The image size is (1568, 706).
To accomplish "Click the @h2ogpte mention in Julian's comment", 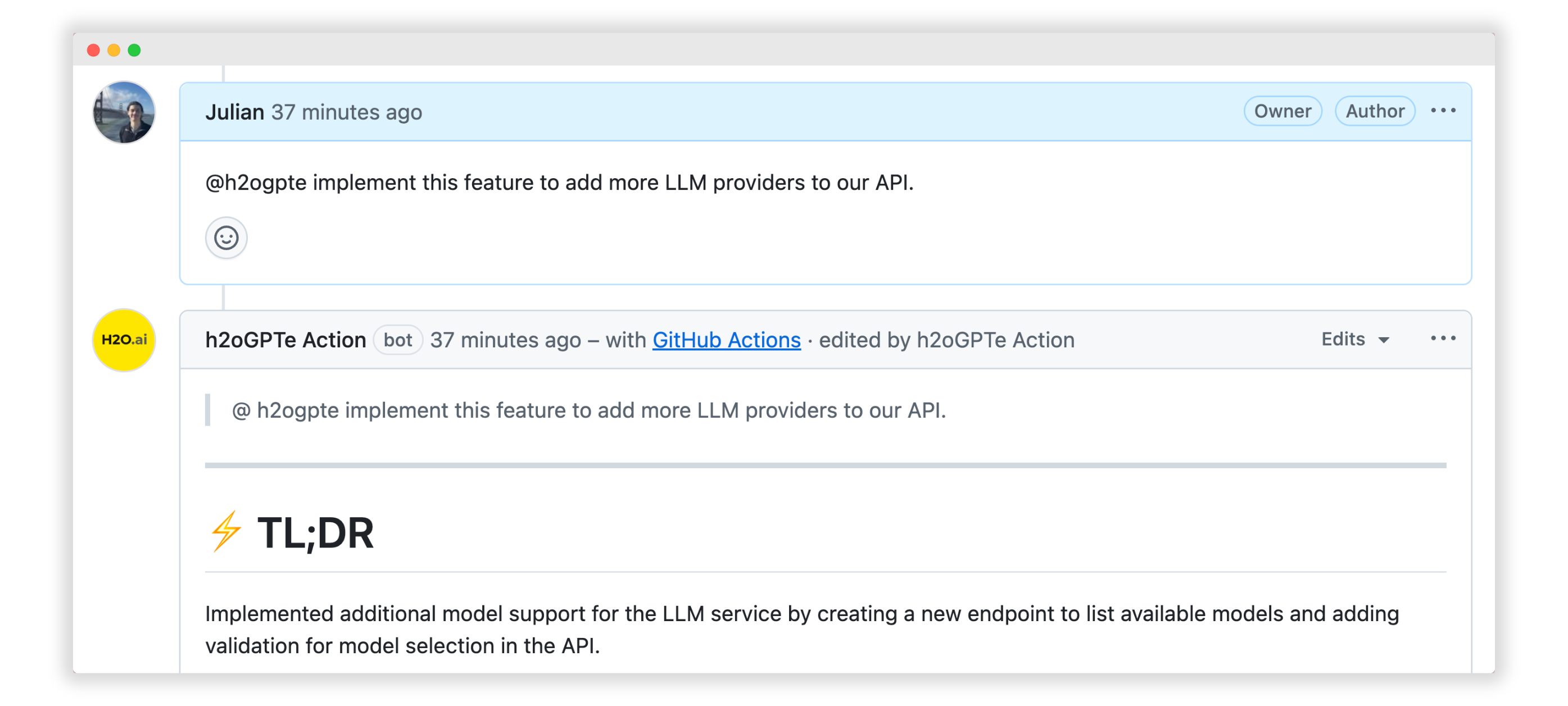I will pos(256,183).
